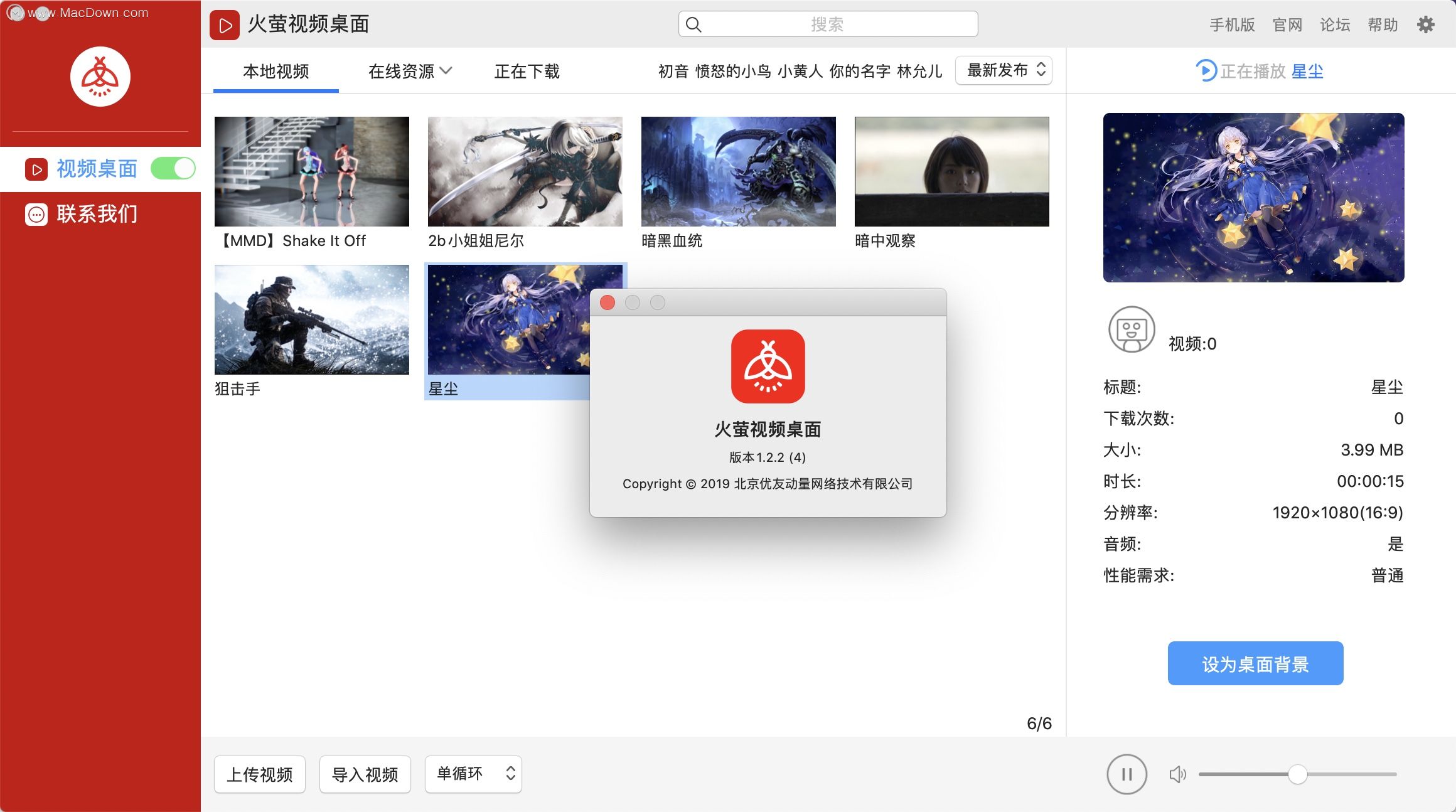Click the app logo next to the 火萤视频桌面 title
This screenshot has height=812, width=1456.
click(225, 25)
